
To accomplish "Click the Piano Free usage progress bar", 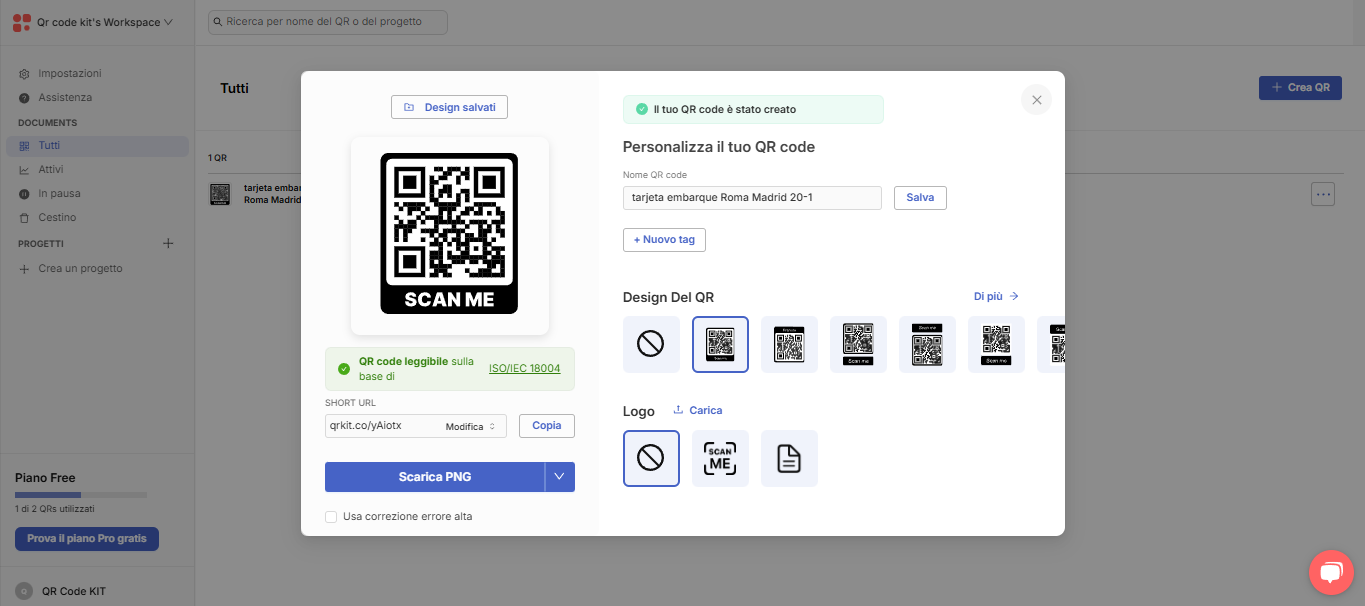I will point(81,495).
